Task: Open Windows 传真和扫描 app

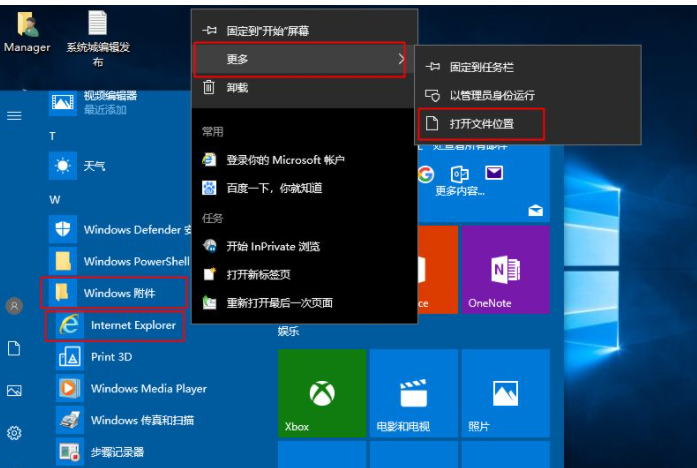Action: coord(125,420)
